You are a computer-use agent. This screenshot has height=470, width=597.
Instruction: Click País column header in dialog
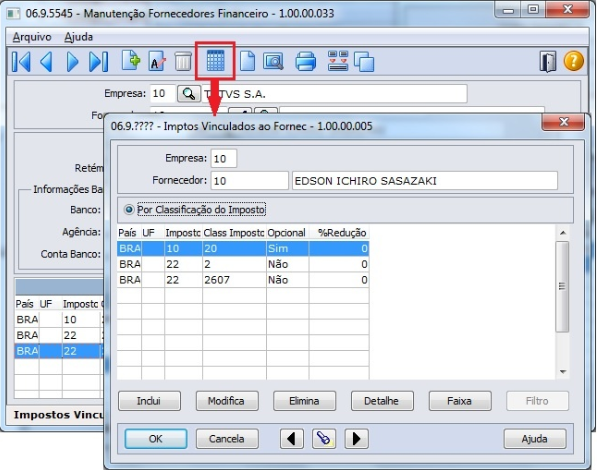coord(129,233)
